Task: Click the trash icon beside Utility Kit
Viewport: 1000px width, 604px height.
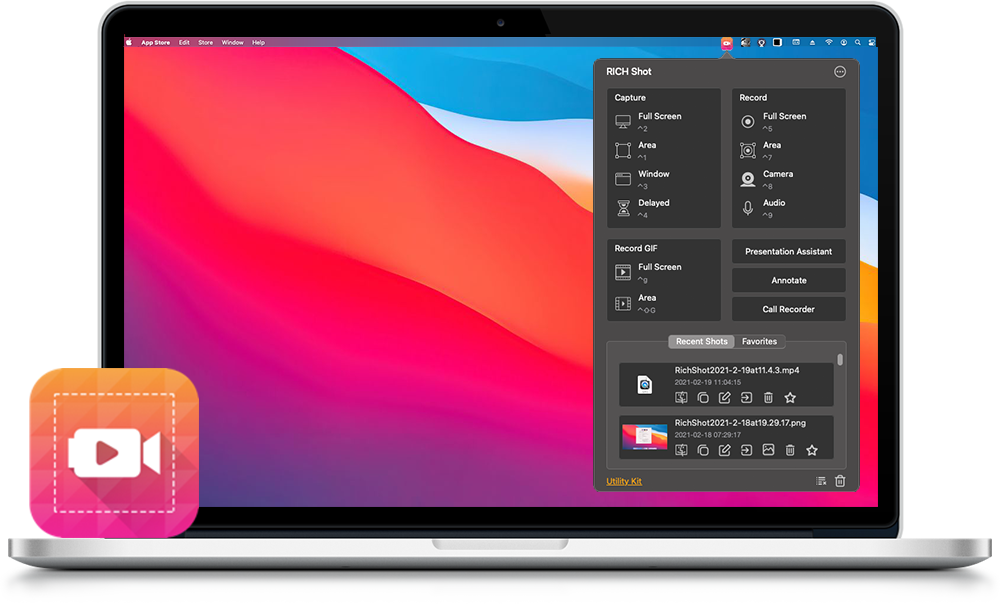Action: click(x=840, y=481)
